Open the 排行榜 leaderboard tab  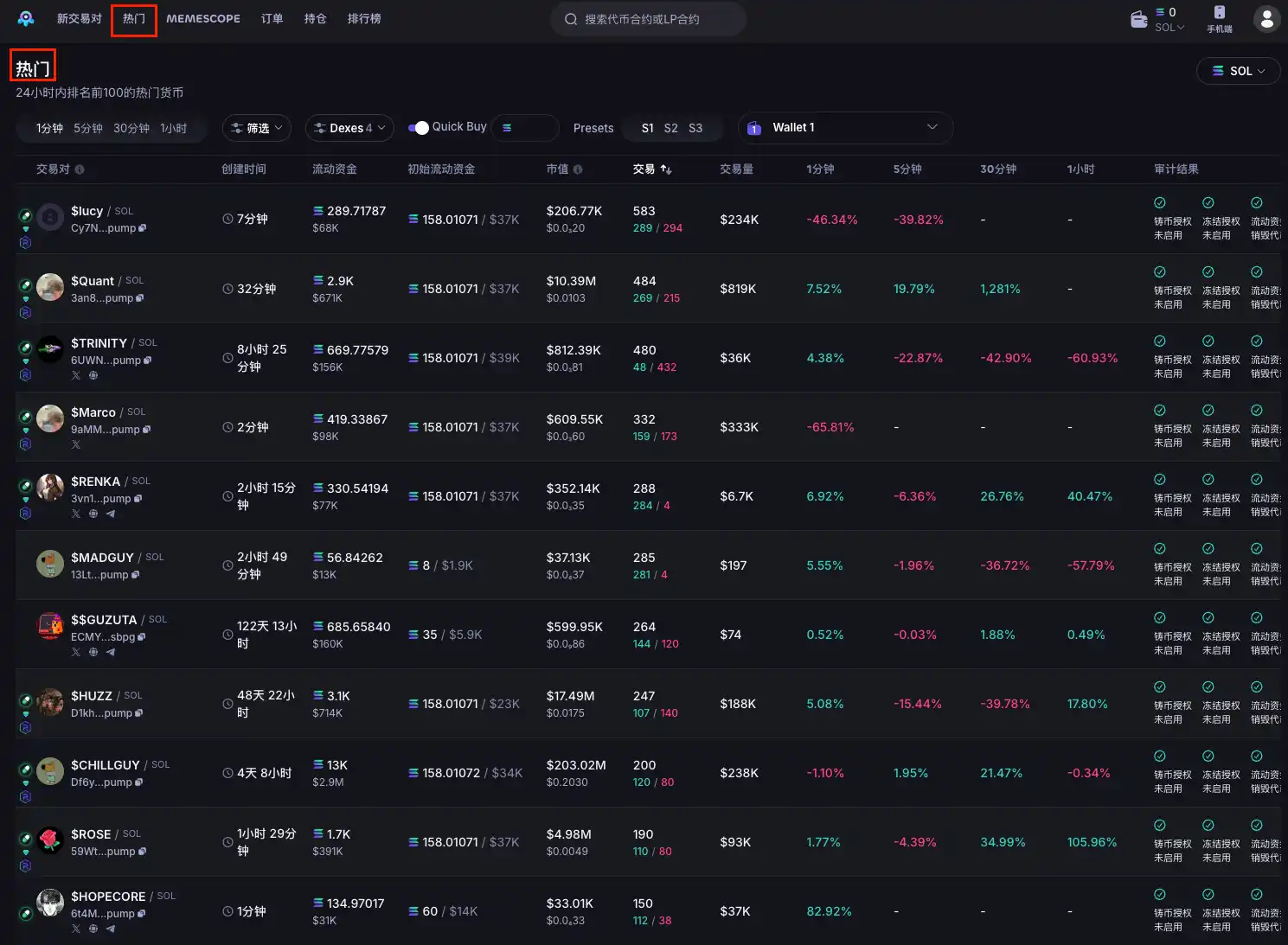pos(363,19)
